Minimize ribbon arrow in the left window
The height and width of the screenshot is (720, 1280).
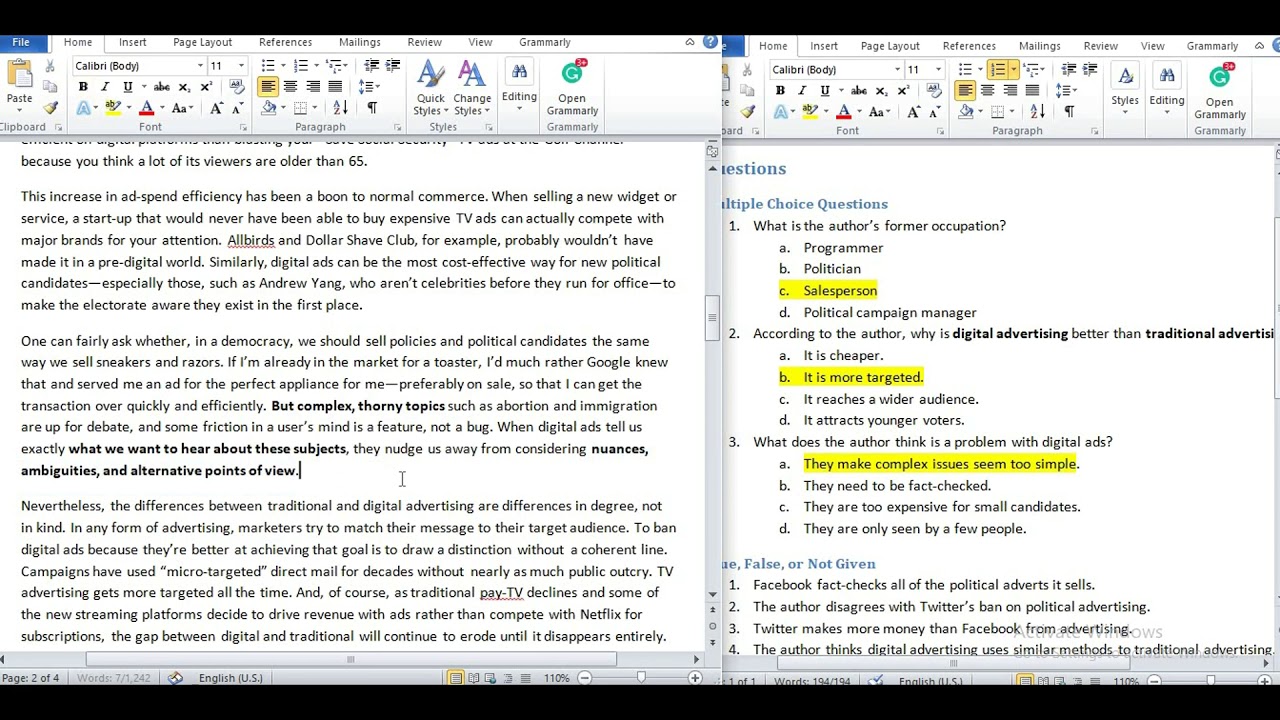coord(690,42)
